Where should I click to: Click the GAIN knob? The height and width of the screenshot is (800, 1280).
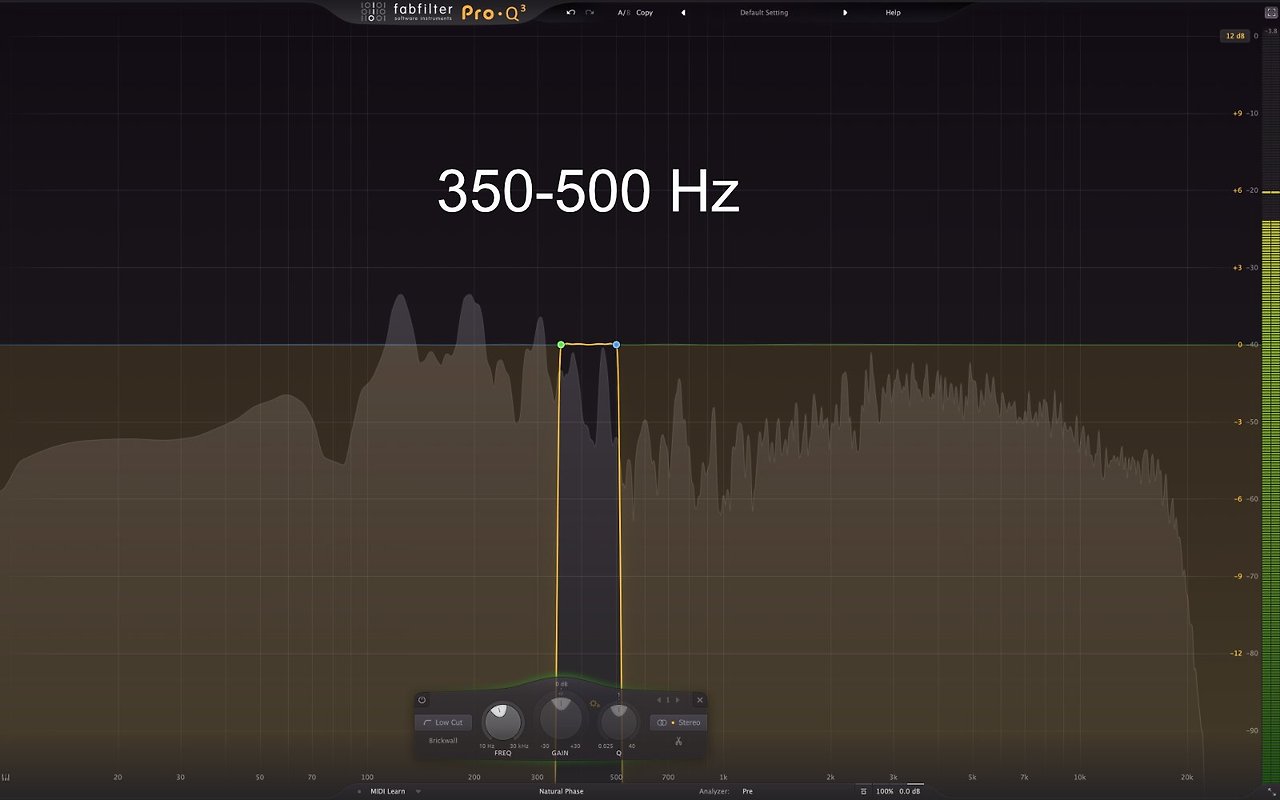pos(560,719)
